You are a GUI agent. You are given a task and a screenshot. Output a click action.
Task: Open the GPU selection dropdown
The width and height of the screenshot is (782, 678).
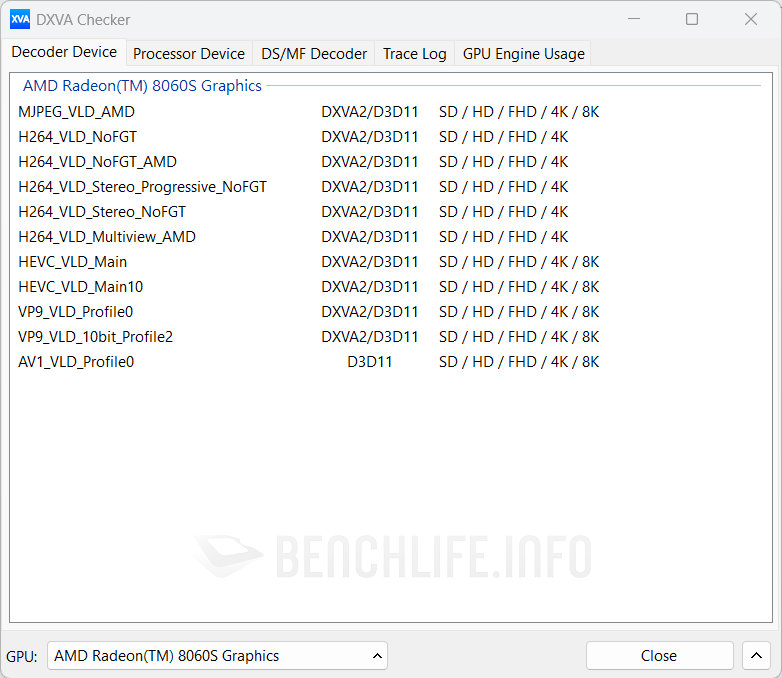[217, 656]
